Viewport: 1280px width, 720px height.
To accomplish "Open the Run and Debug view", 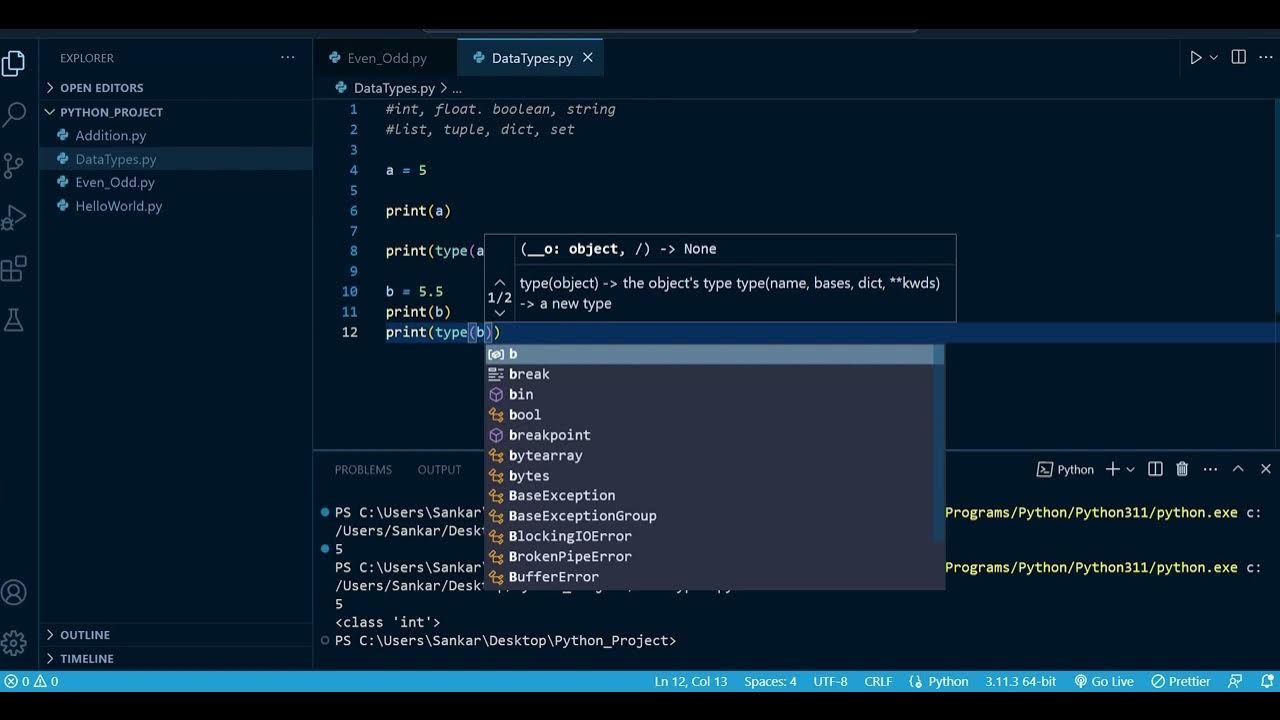I will [14, 217].
